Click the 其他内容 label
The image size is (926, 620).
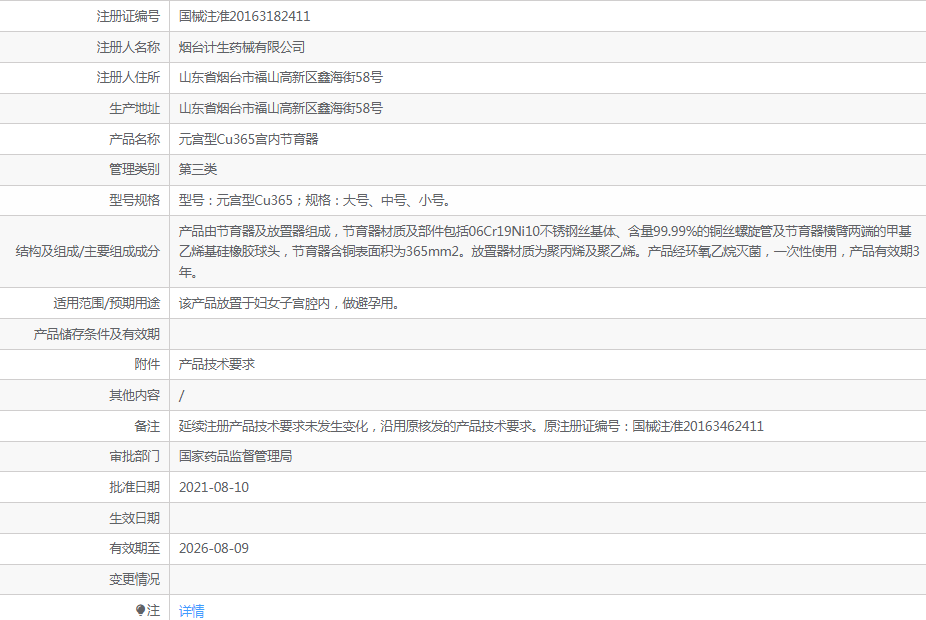(x=135, y=396)
